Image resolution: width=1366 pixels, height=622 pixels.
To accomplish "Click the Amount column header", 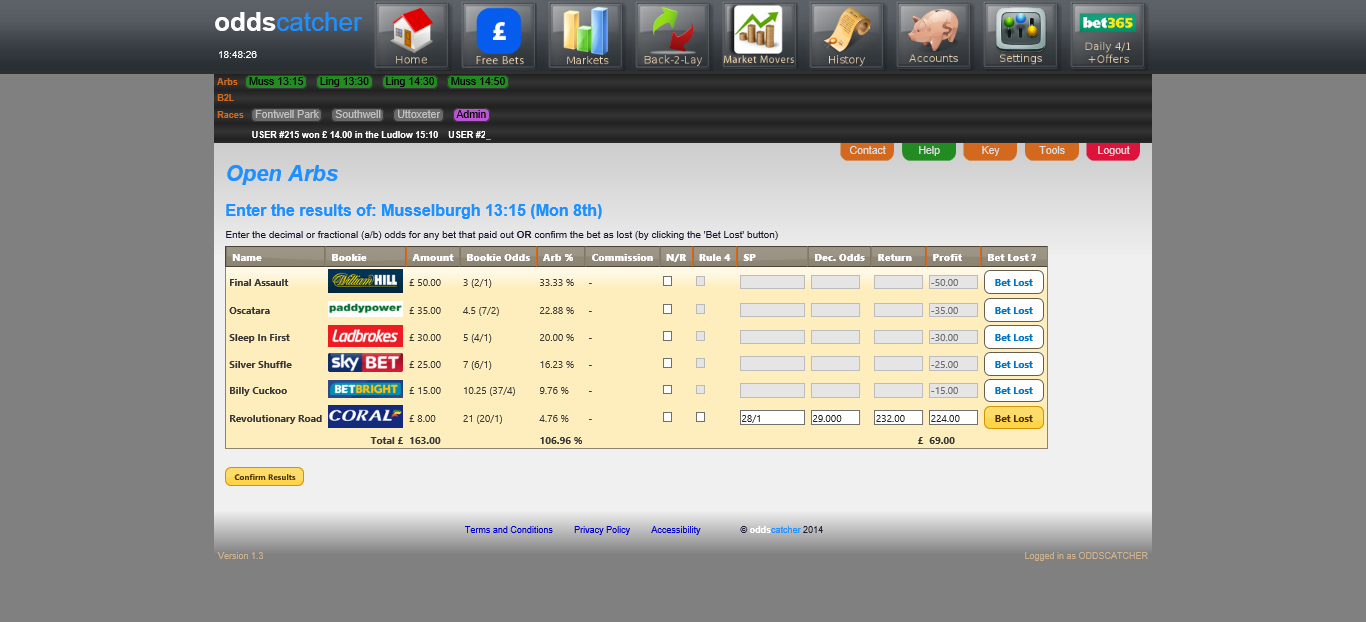I will 433,257.
